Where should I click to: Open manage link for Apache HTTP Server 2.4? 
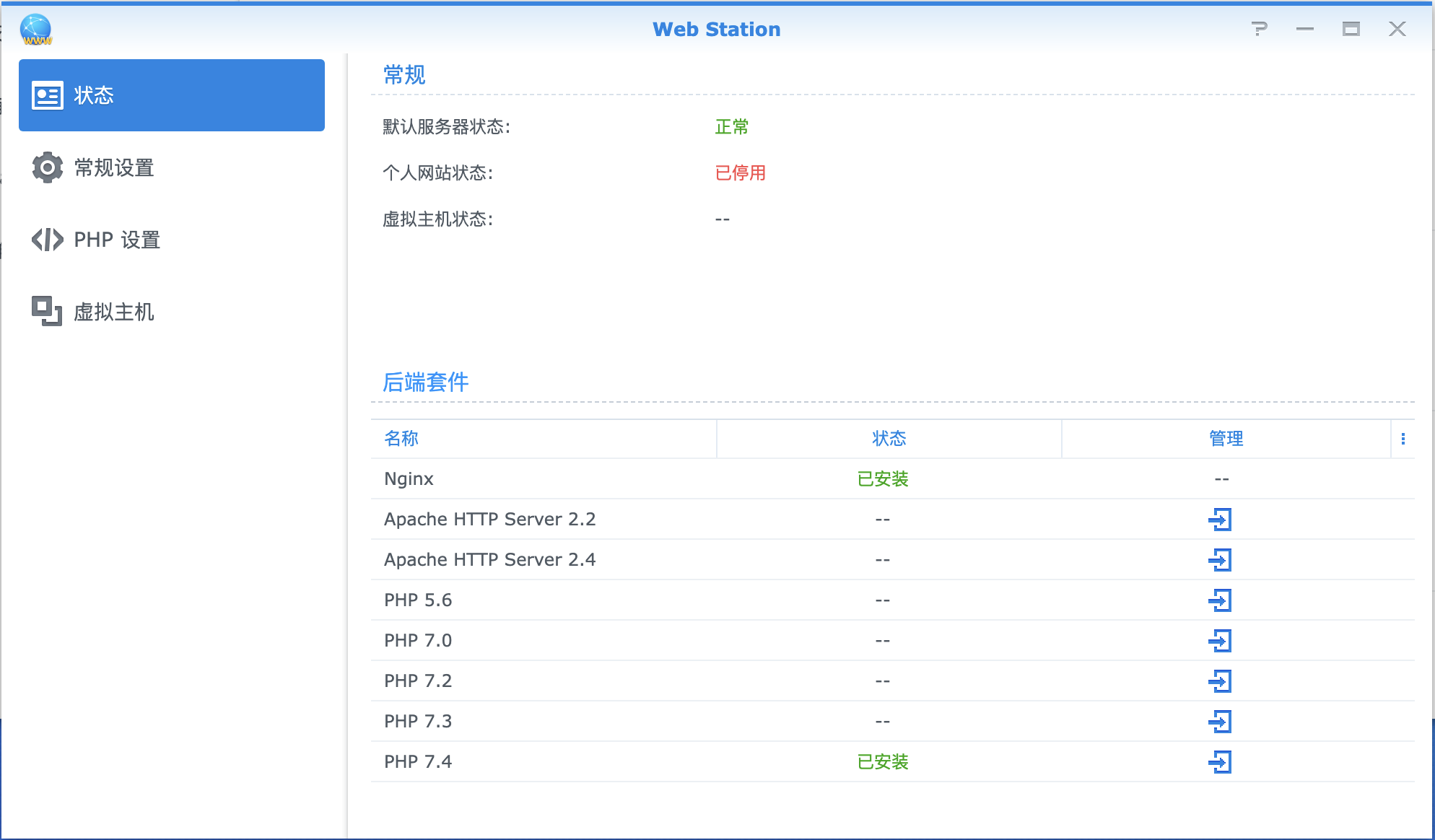(x=1220, y=559)
